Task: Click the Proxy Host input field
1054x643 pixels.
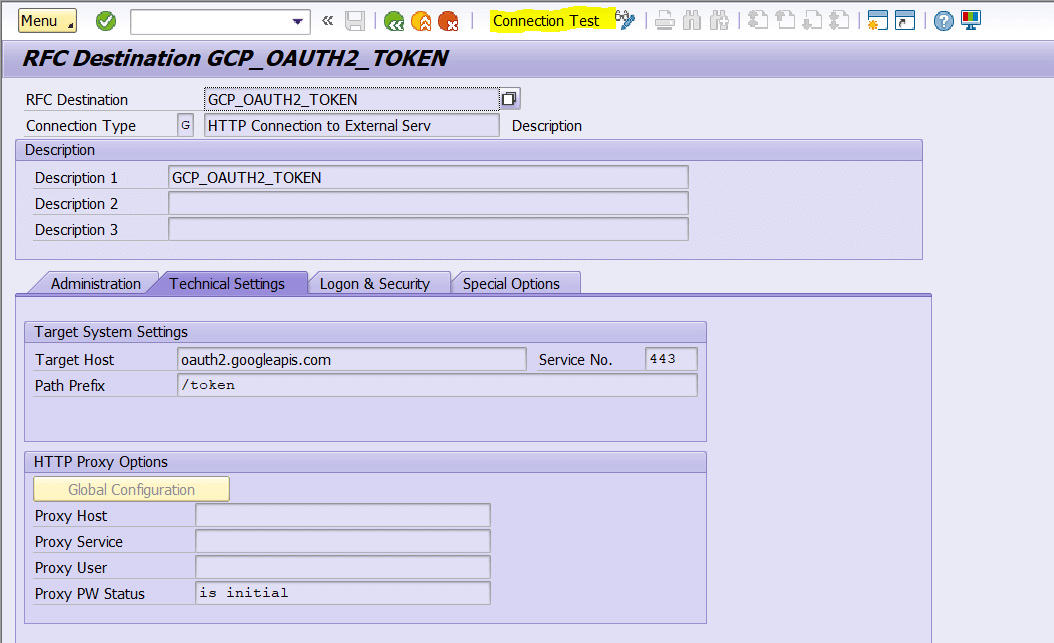Action: (x=342, y=514)
